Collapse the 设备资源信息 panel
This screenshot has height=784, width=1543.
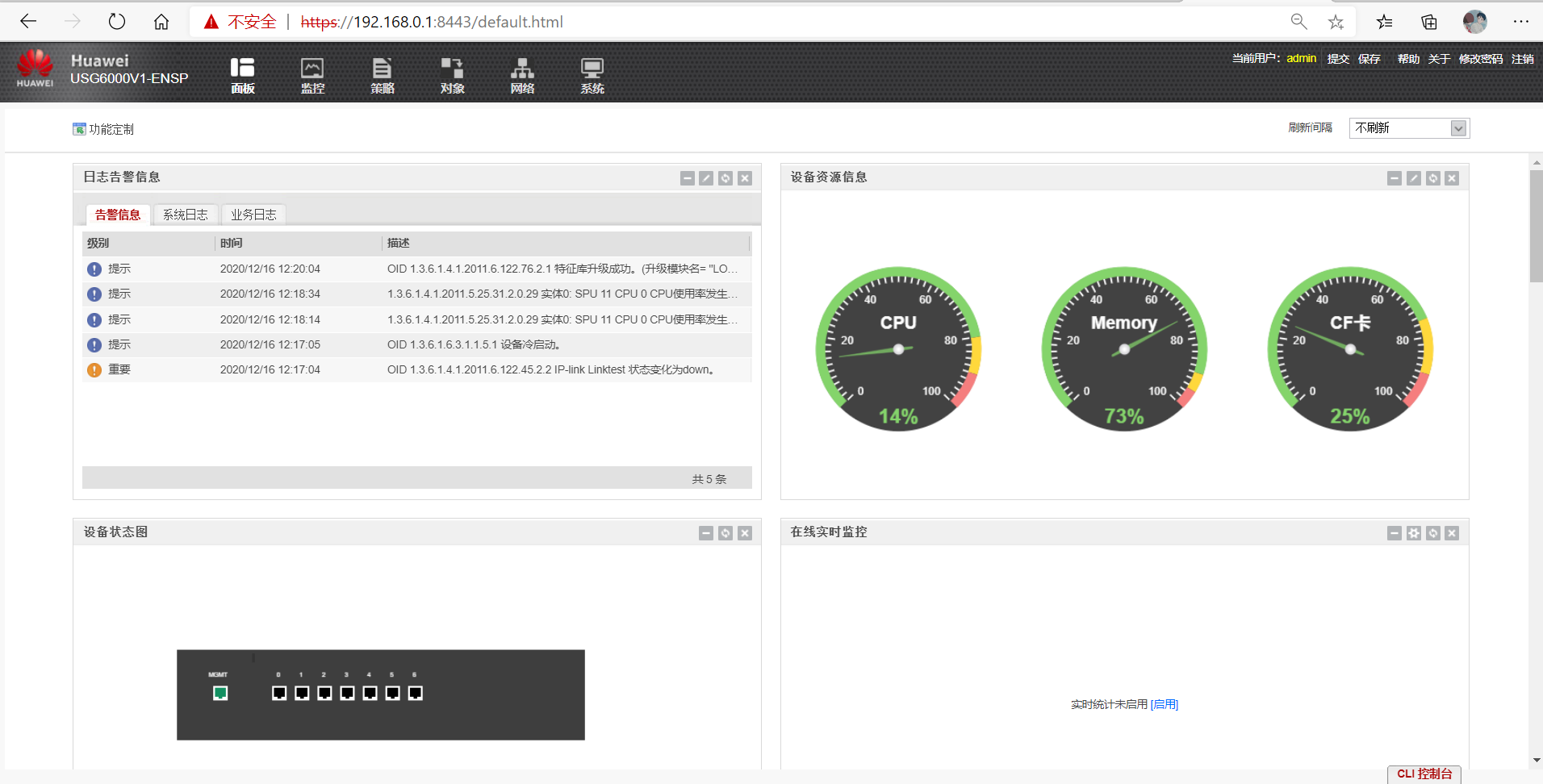pyautogui.click(x=1395, y=177)
